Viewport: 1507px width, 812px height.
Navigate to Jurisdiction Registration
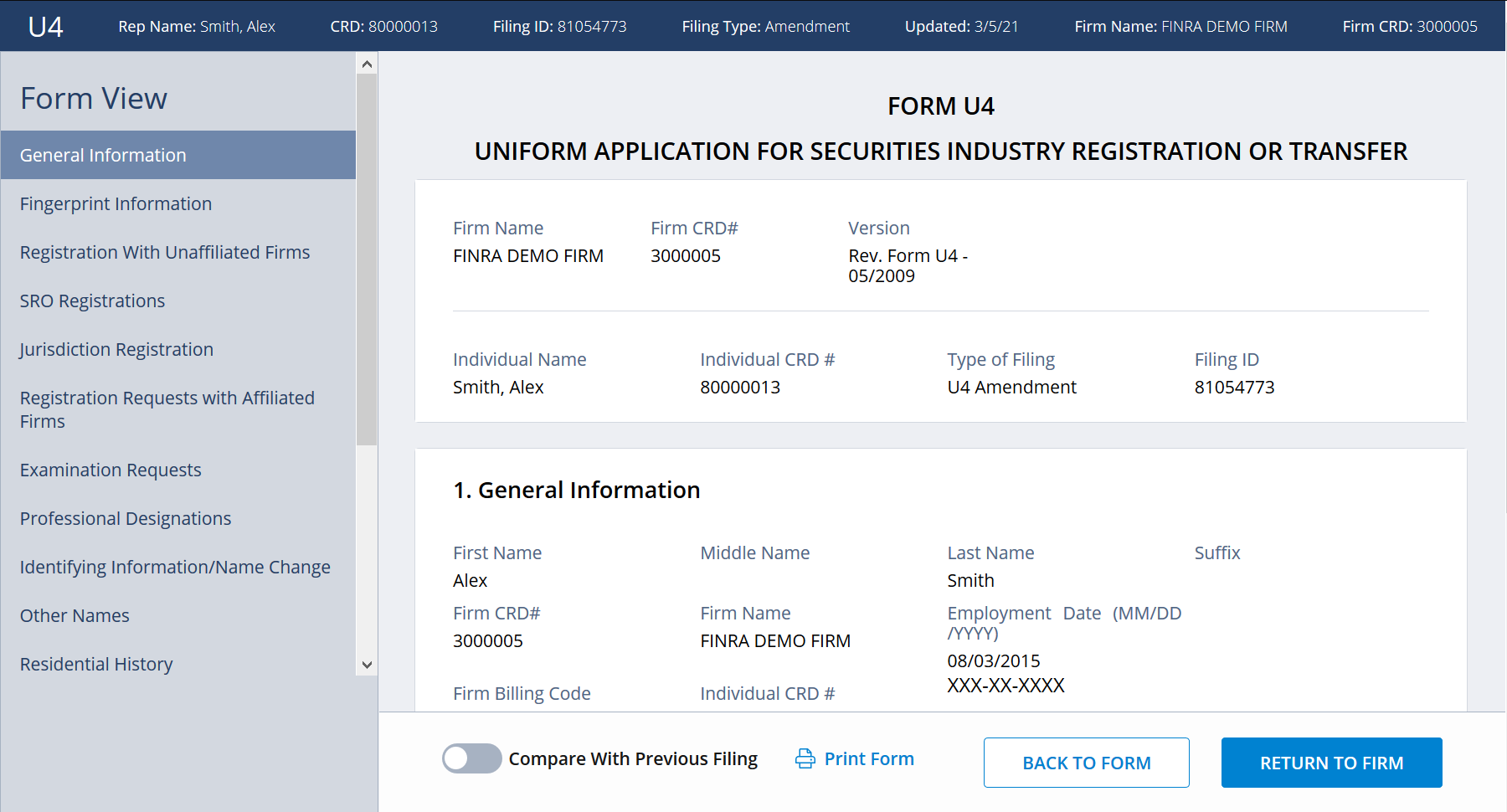[116, 349]
